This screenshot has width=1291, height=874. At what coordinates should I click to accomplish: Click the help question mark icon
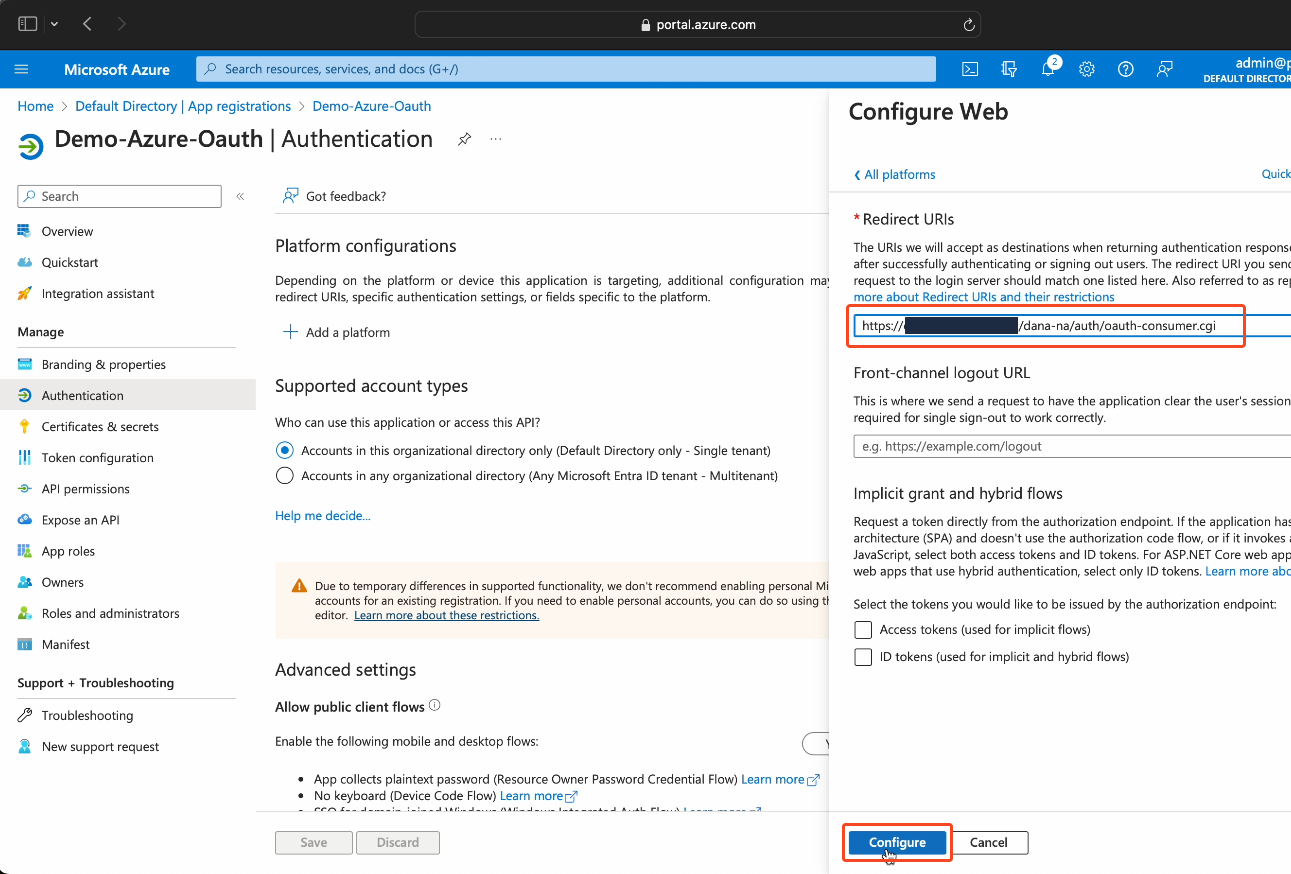pos(1126,69)
